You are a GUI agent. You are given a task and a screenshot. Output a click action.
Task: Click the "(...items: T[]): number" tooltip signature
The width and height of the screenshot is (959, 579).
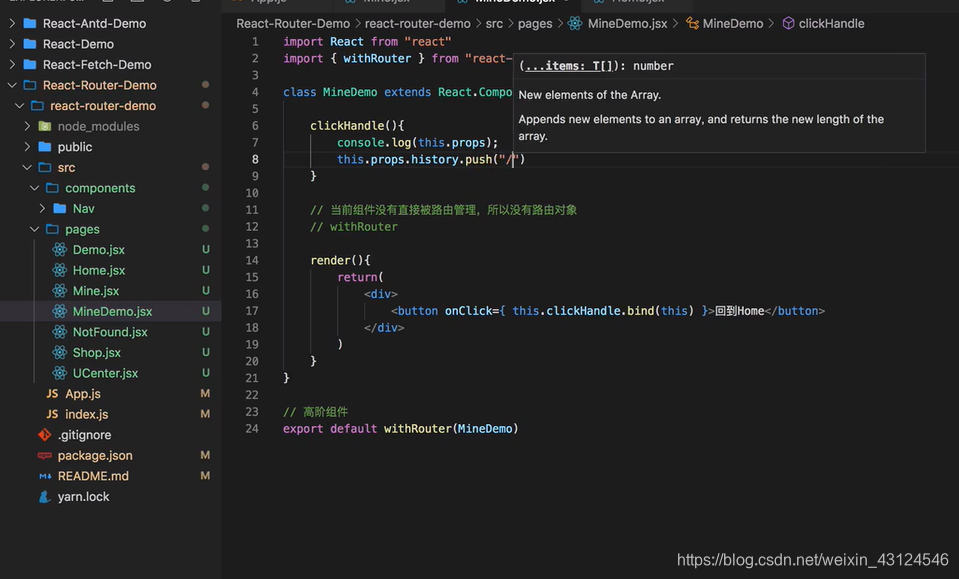(x=596, y=66)
